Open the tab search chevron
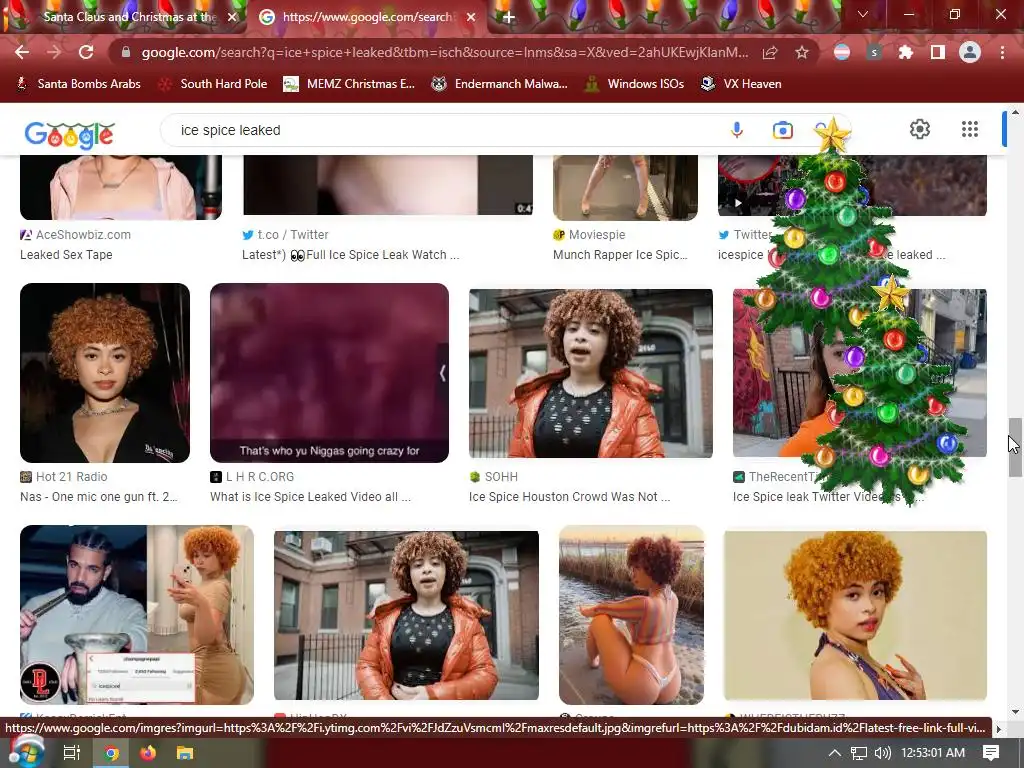The width and height of the screenshot is (1024, 768). pos(863,14)
